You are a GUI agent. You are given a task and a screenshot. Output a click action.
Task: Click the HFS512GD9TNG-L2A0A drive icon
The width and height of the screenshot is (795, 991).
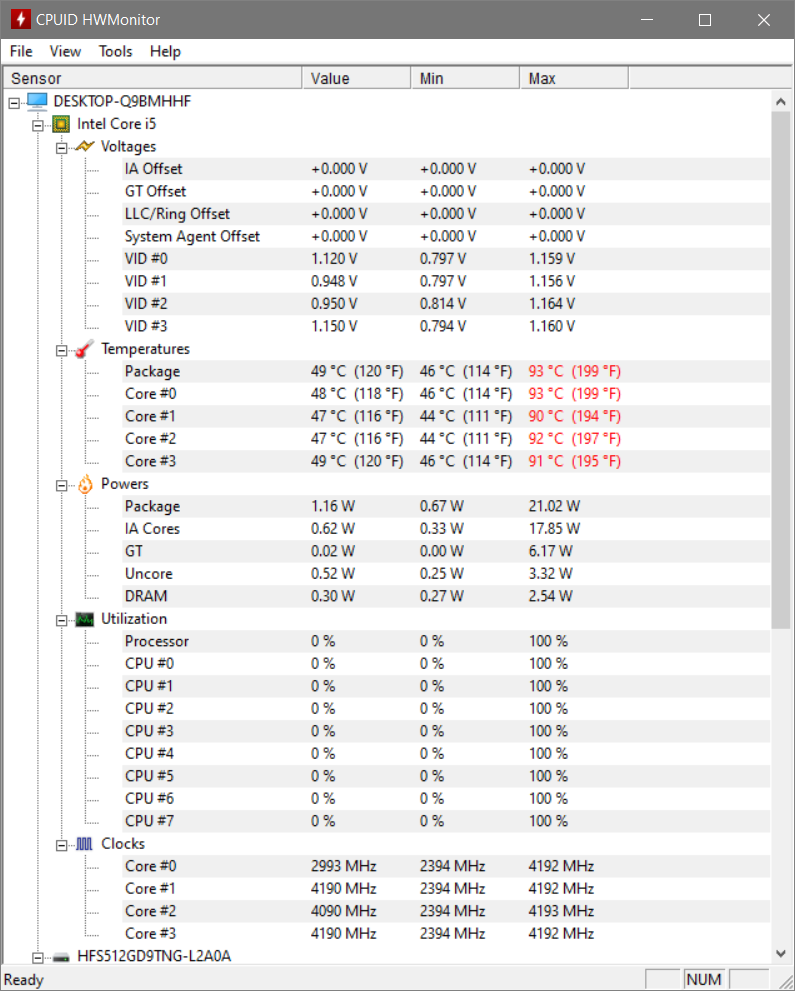tap(61, 956)
